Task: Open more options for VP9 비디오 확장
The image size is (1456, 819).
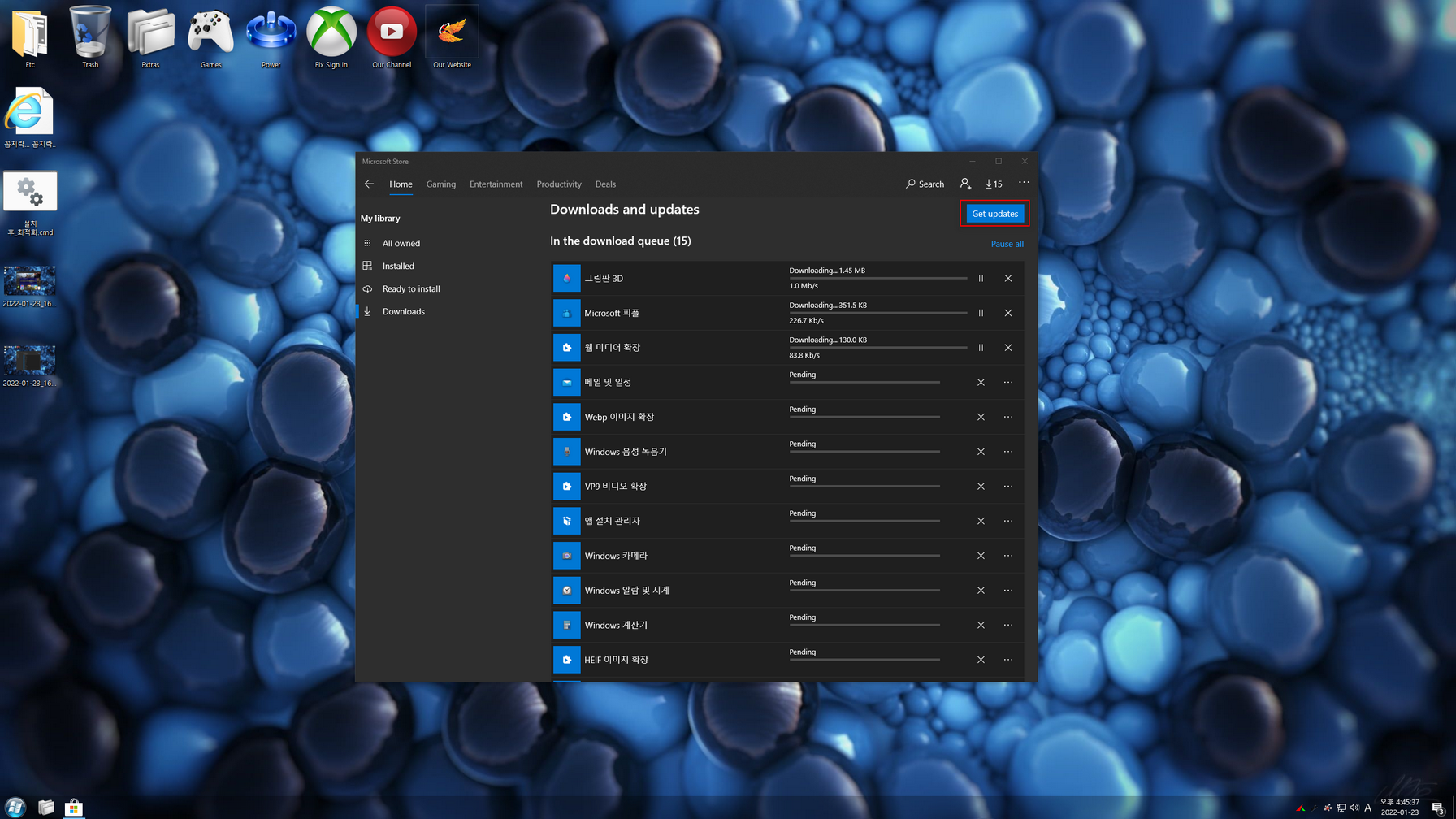Action: pyautogui.click(x=1008, y=486)
